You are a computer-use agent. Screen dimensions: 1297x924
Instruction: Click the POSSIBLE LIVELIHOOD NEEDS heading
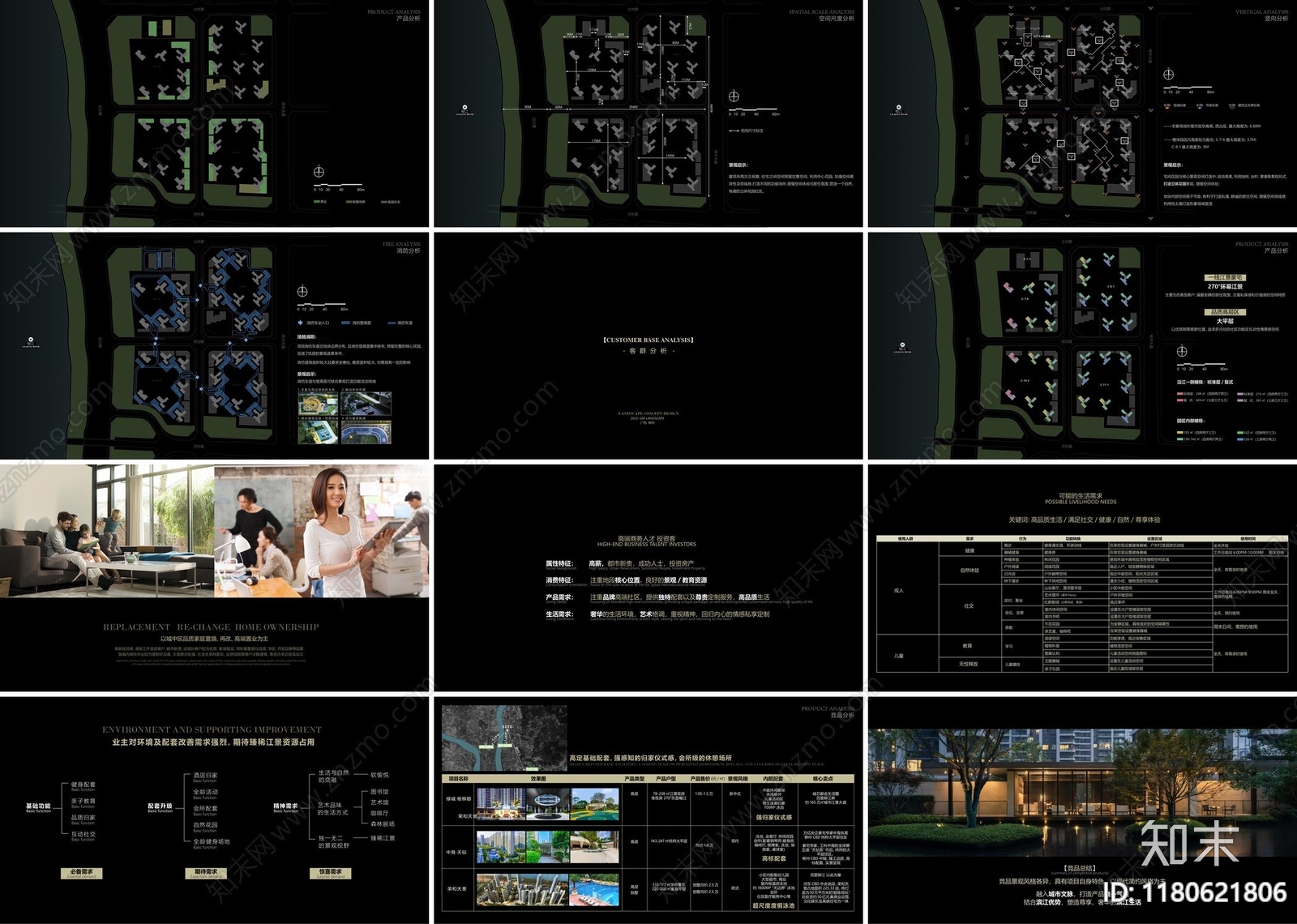[1081, 503]
